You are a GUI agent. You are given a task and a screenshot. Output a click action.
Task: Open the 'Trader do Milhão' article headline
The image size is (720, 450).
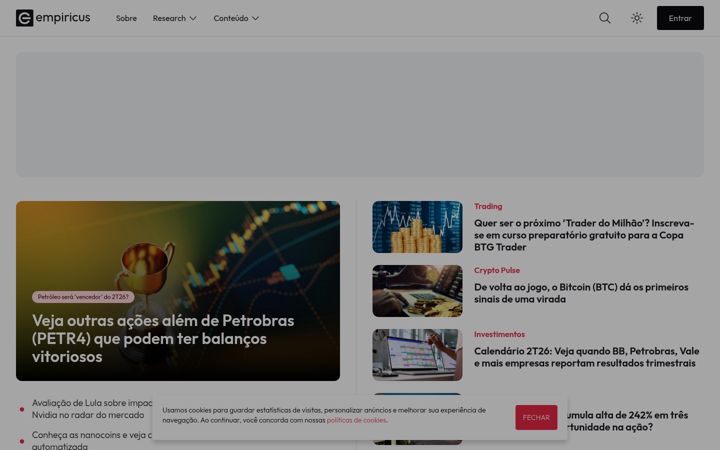coord(584,235)
